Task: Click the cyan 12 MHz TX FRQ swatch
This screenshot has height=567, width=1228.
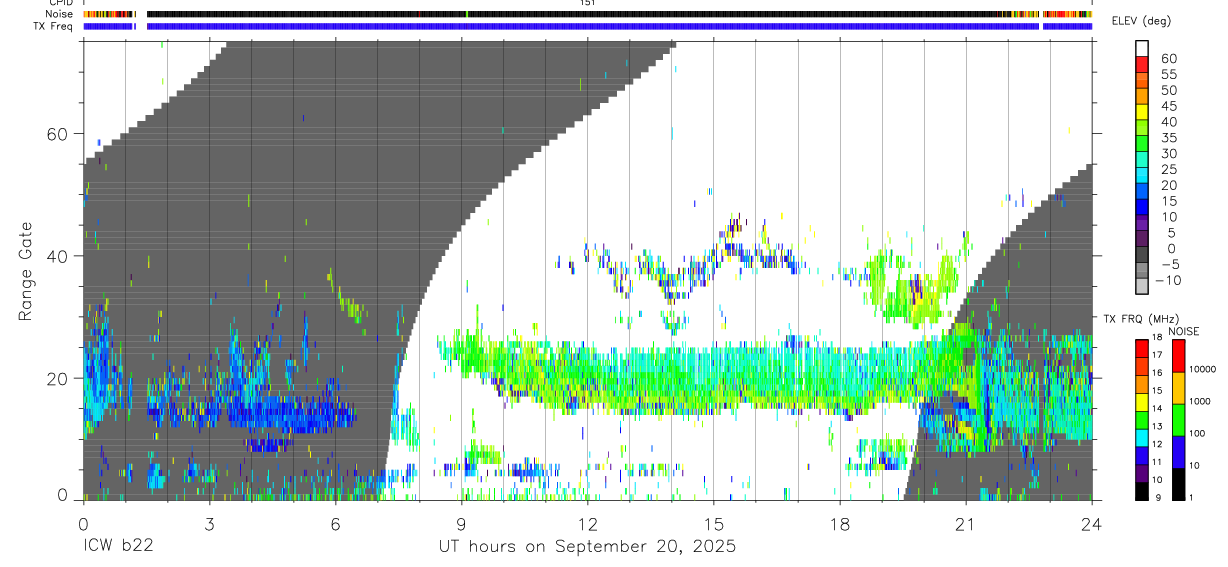Action: 1142,438
